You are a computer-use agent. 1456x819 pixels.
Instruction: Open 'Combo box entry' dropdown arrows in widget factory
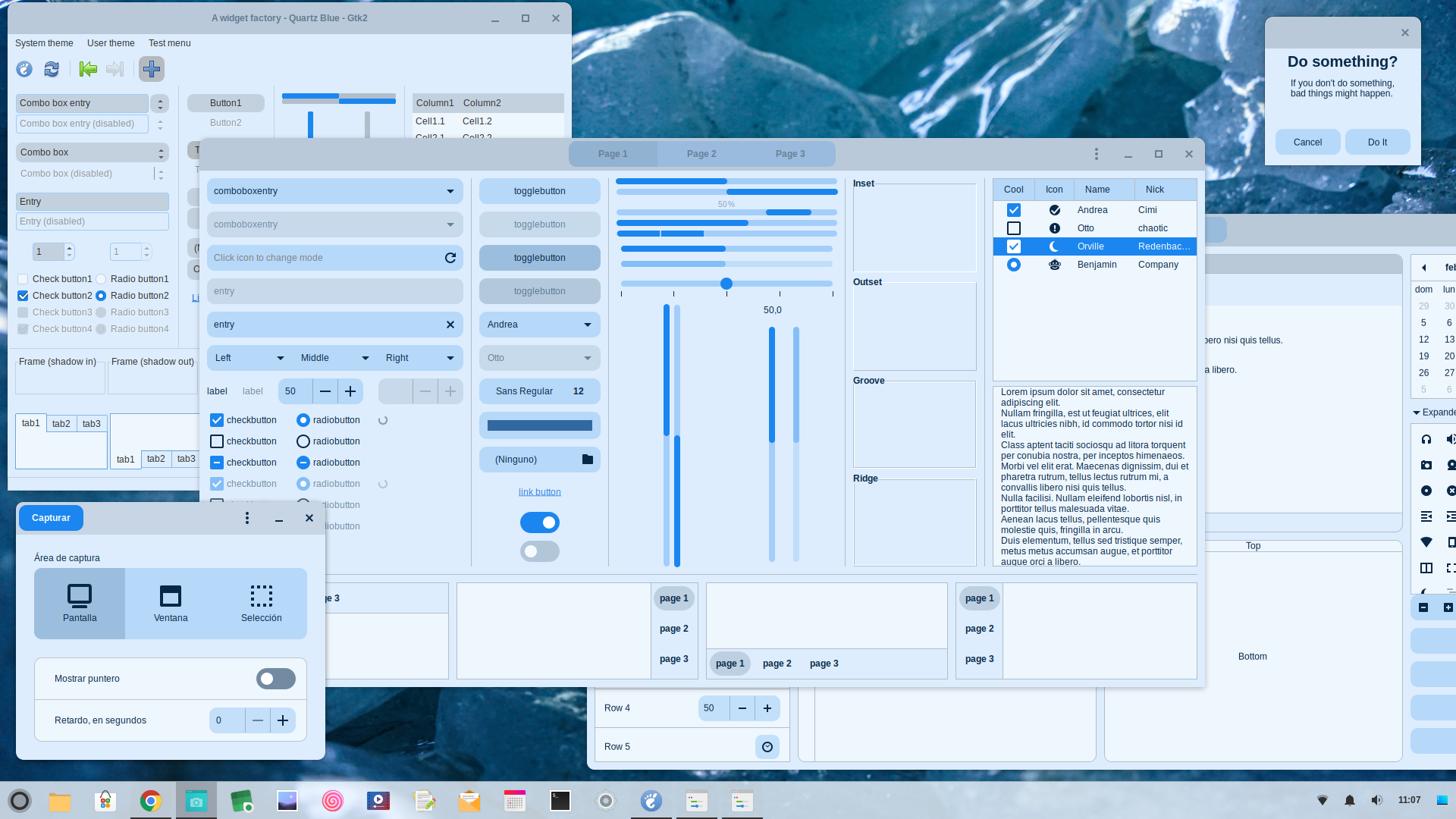click(159, 103)
